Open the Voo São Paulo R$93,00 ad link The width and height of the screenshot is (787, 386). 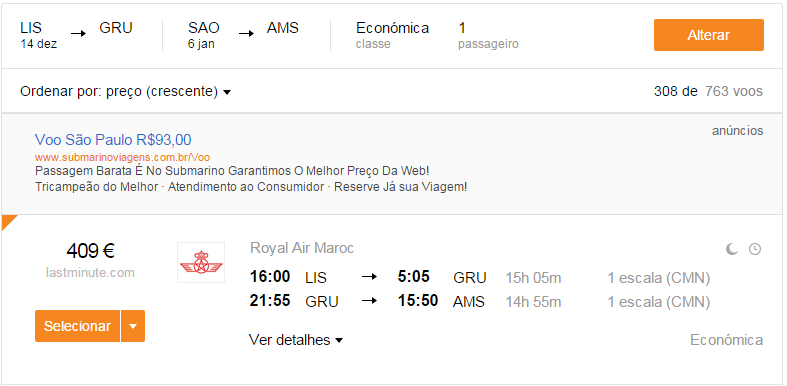point(113,140)
